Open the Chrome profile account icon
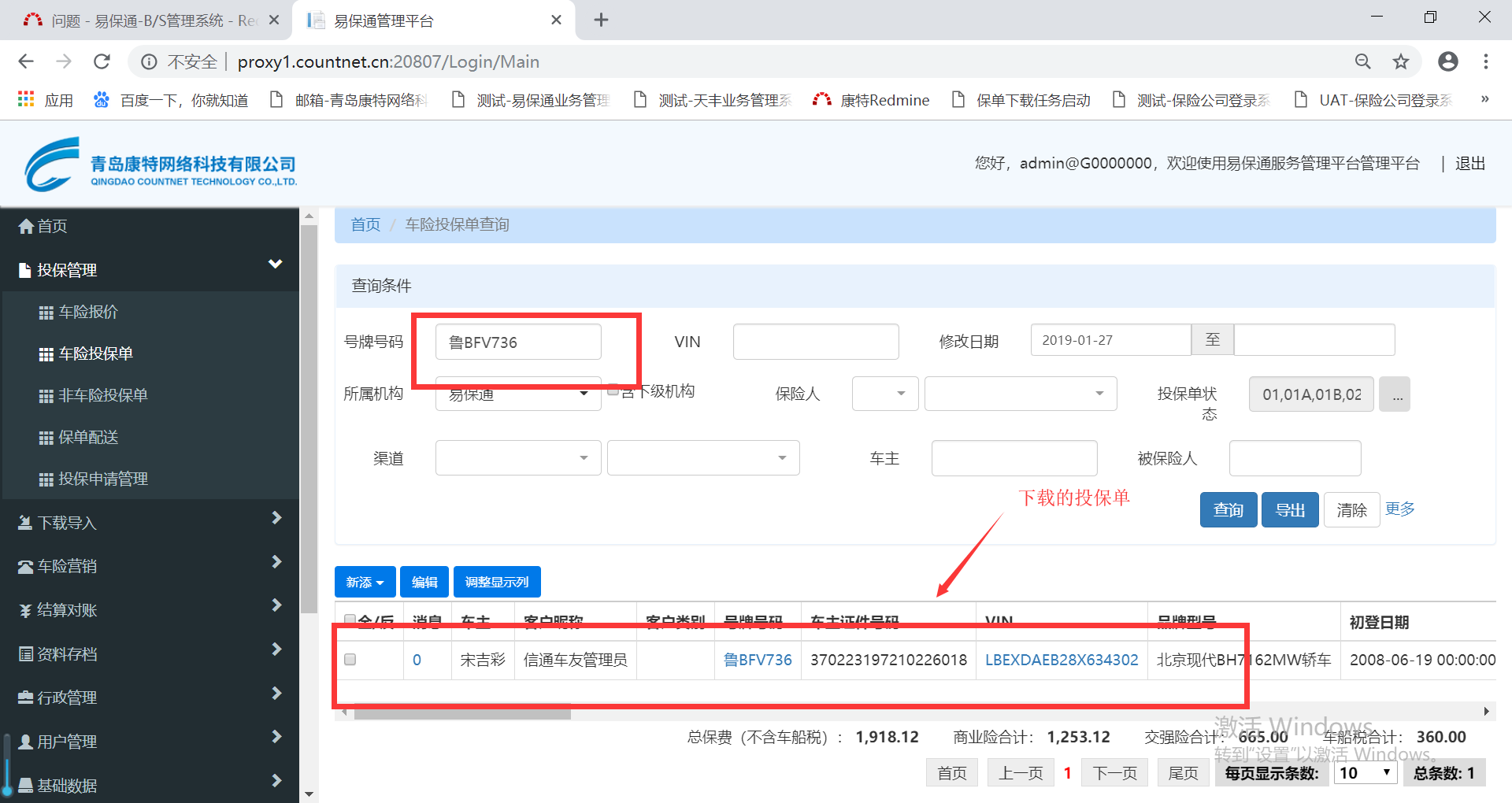 point(1447,61)
